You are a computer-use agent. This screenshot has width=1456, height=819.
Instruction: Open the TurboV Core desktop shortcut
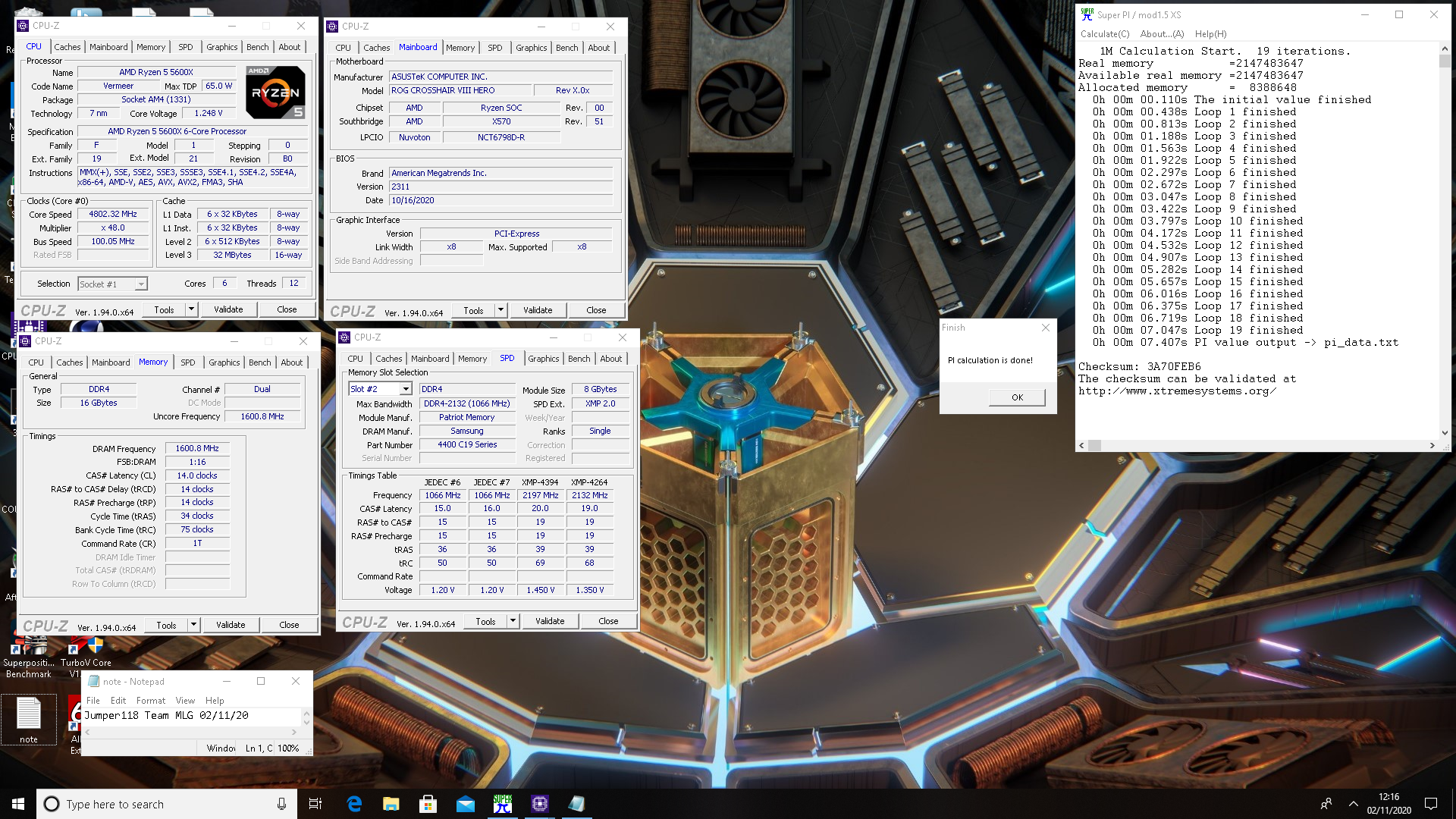pyautogui.click(x=85, y=656)
